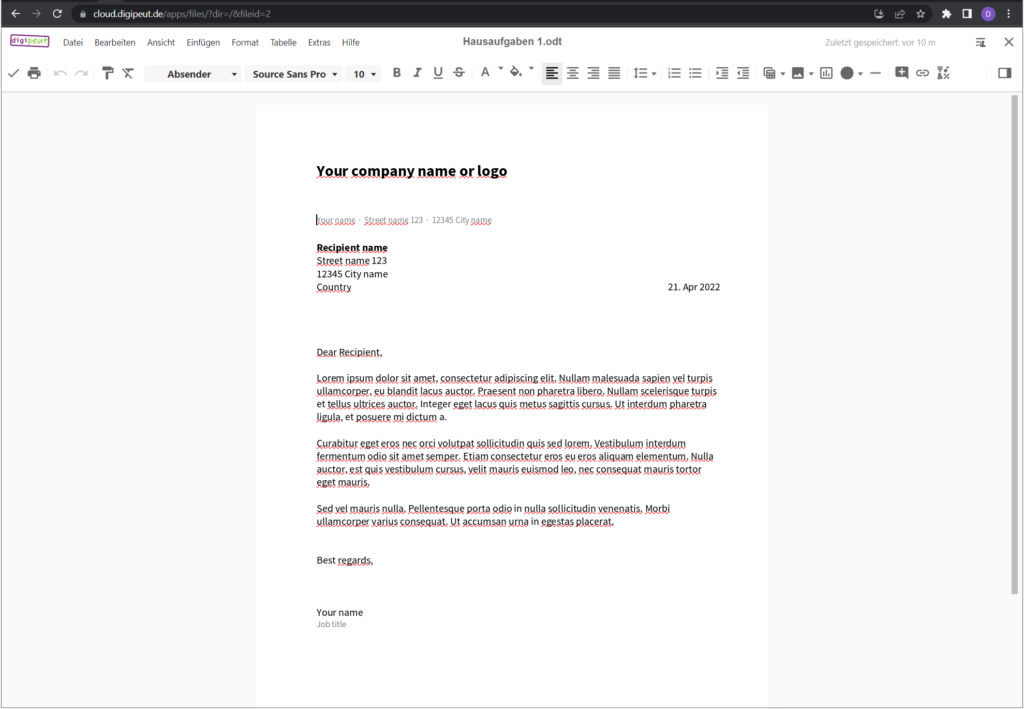Expand the table insert dropdown arrow
Screen dimensions: 1024x709
pos(782,74)
